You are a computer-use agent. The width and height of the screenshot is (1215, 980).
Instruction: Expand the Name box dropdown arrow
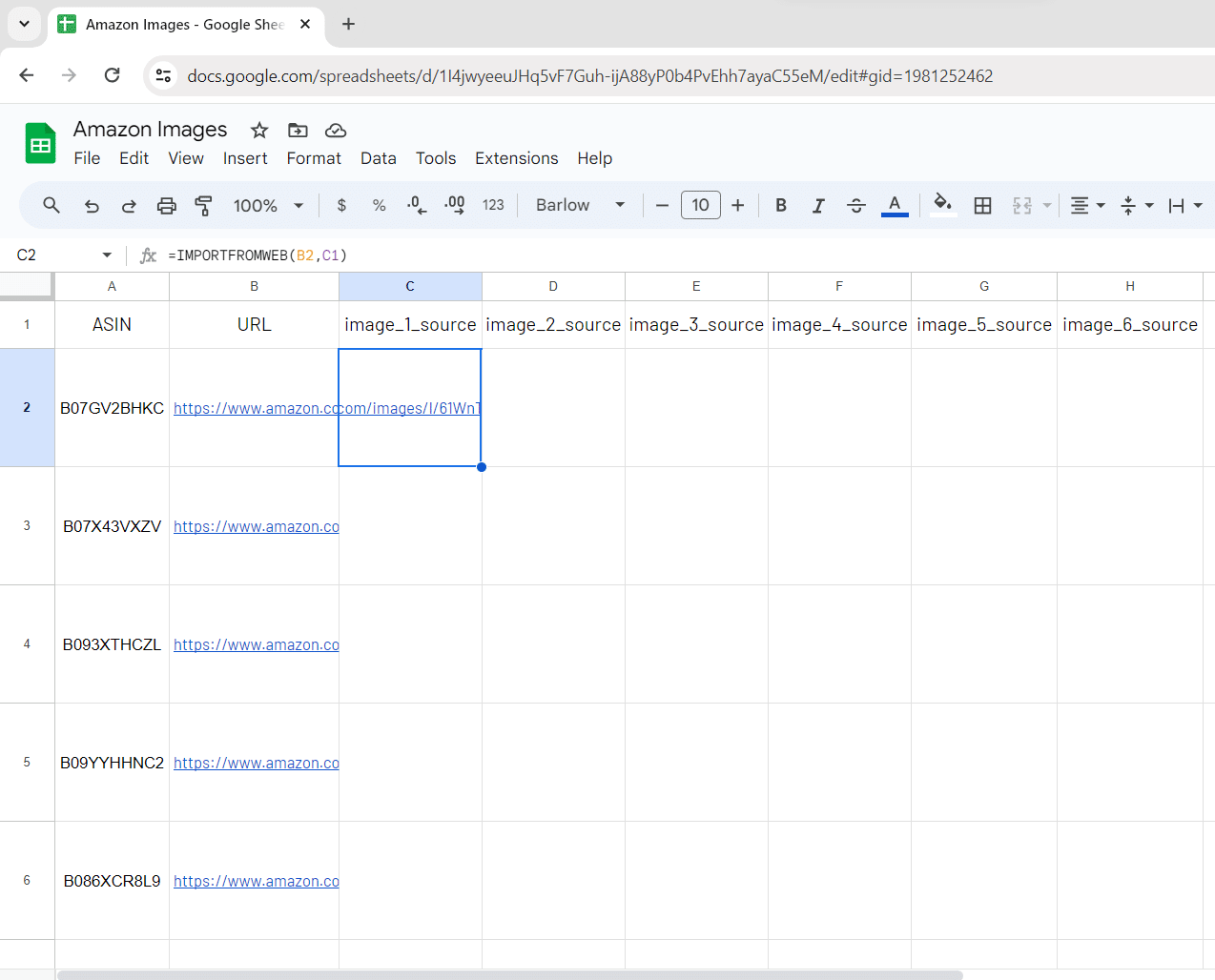pos(107,255)
